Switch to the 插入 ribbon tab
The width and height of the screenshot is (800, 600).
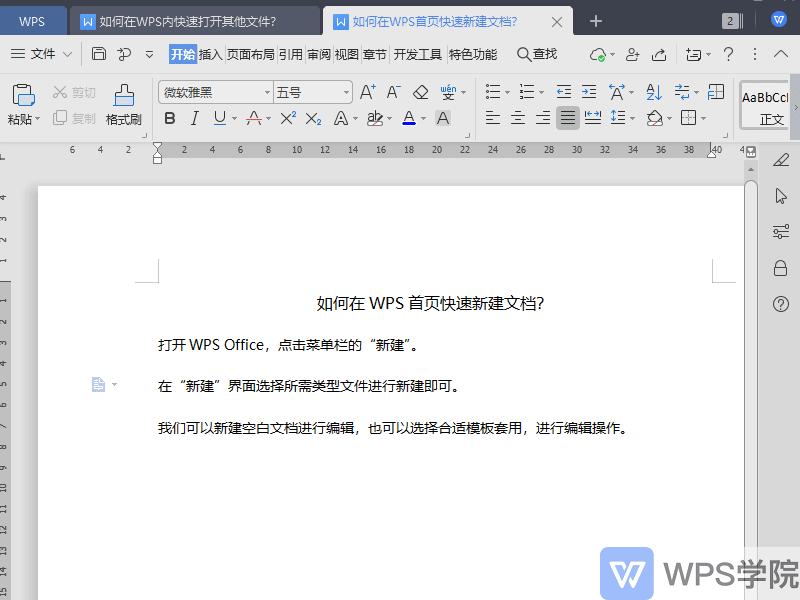tap(210, 54)
